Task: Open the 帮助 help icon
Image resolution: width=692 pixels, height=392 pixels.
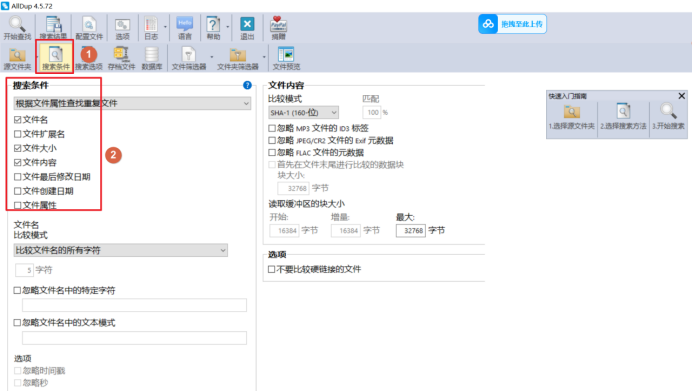Action: (x=214, y=27)
